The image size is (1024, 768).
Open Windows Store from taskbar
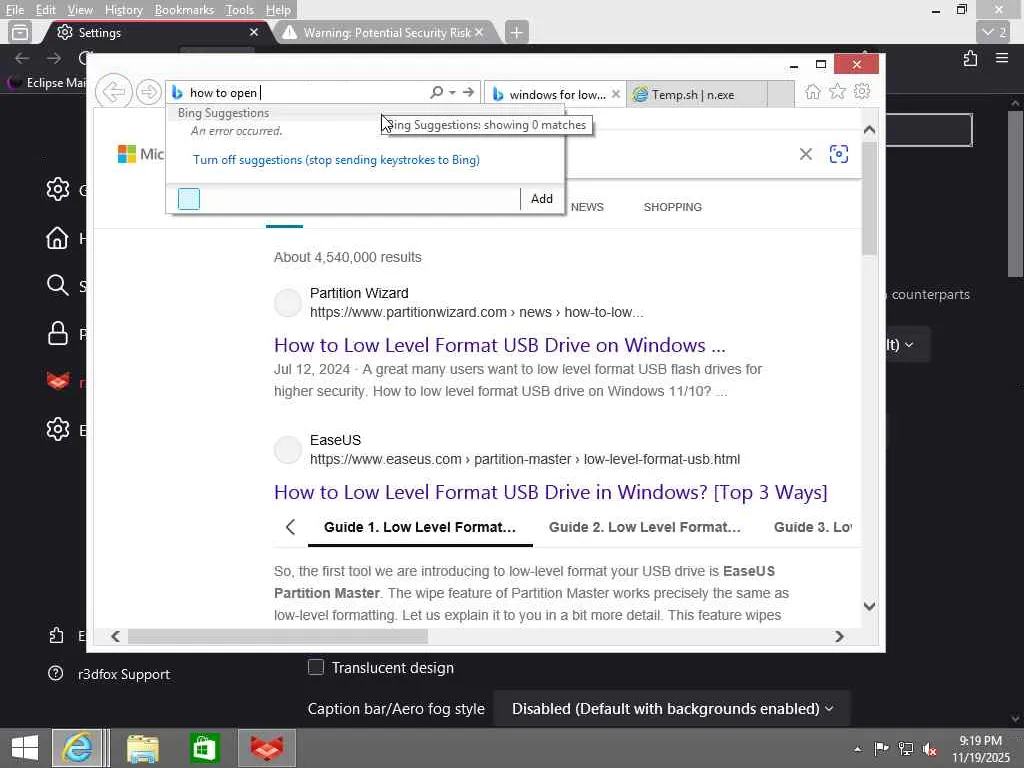click(x=204, y=748)
